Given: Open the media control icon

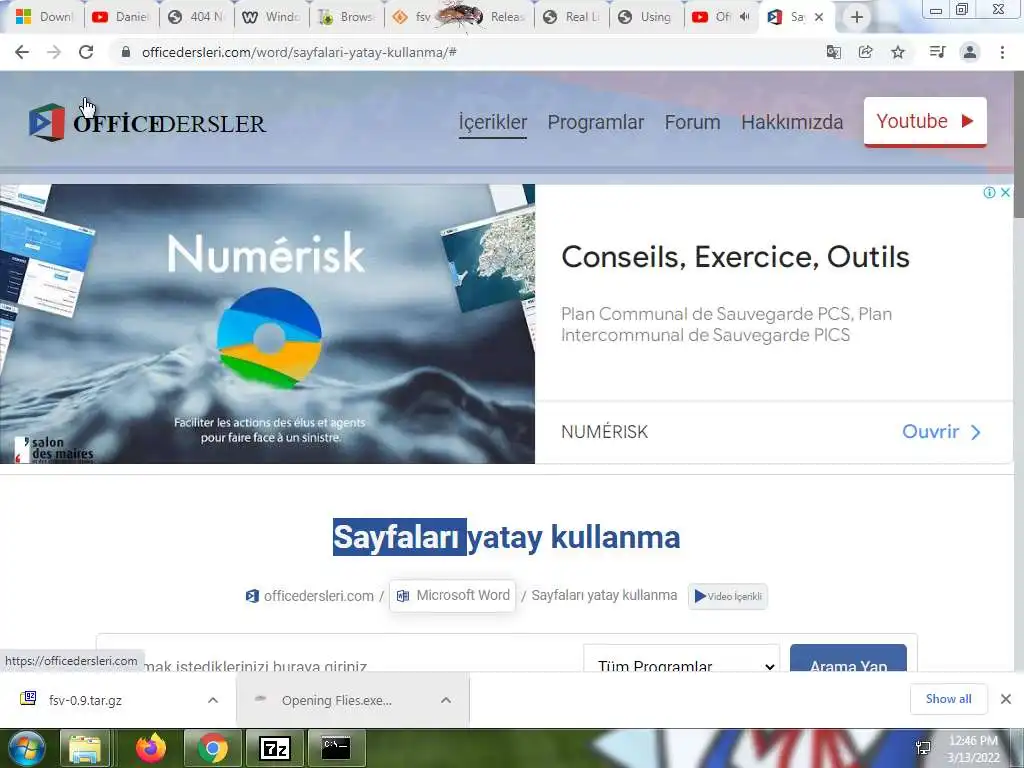Looking at the screenshot, I should tap(937, 52).
